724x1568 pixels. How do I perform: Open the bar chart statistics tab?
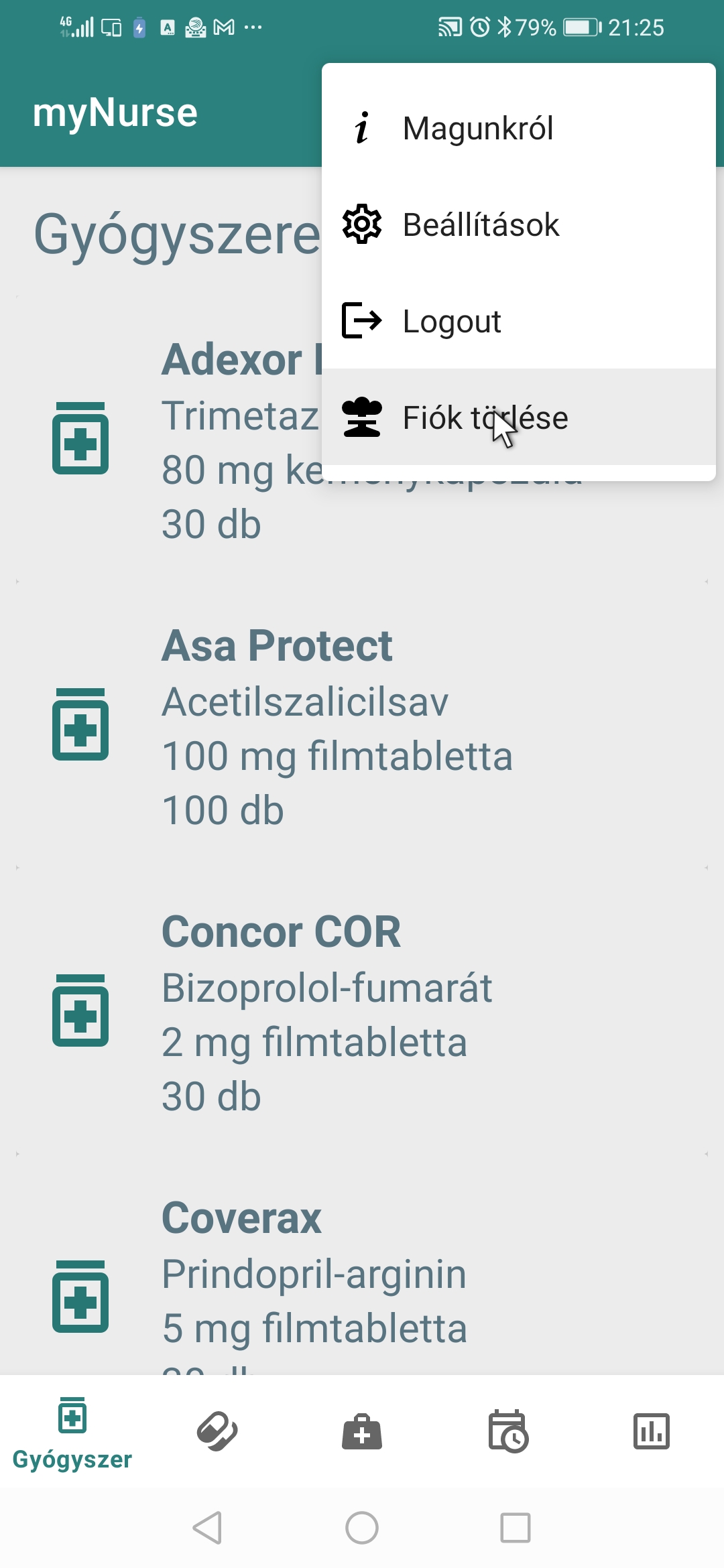click(x=652, y=1431)
